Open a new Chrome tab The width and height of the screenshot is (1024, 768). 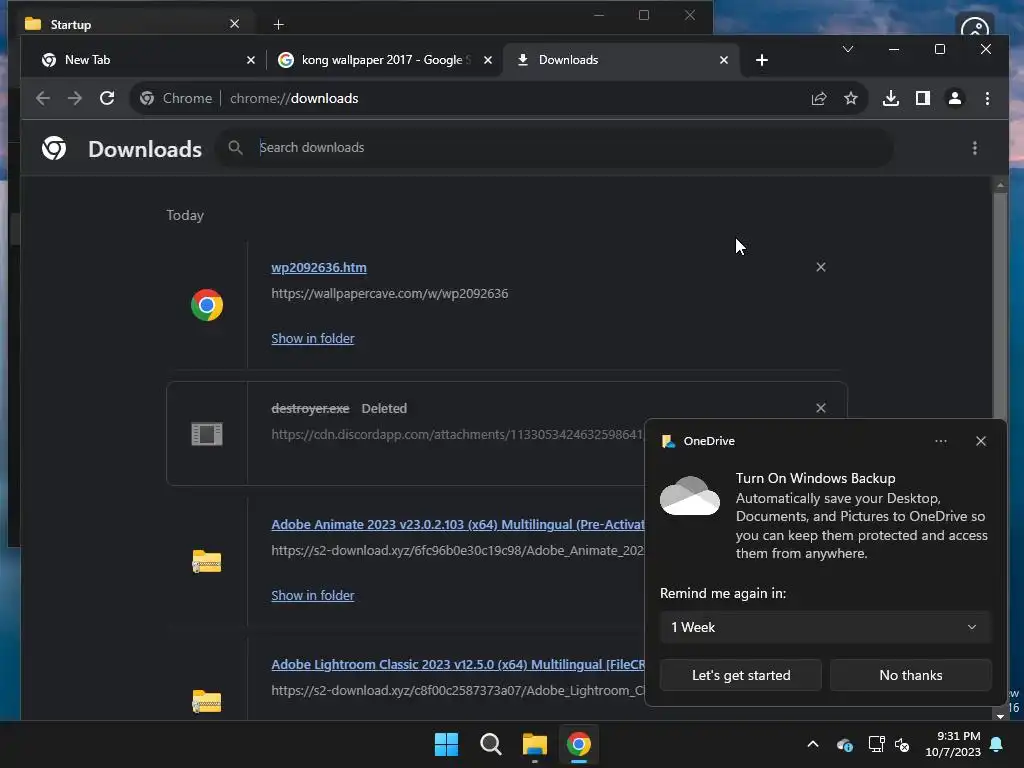(761, 60)
